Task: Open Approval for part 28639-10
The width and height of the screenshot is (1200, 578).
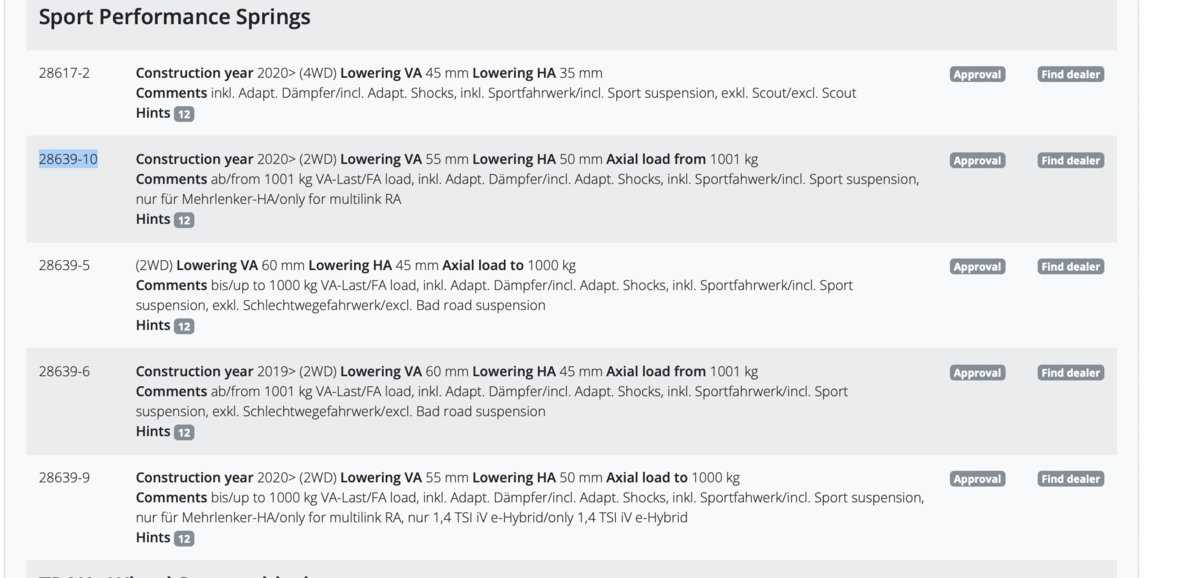Action: (977, 160)
